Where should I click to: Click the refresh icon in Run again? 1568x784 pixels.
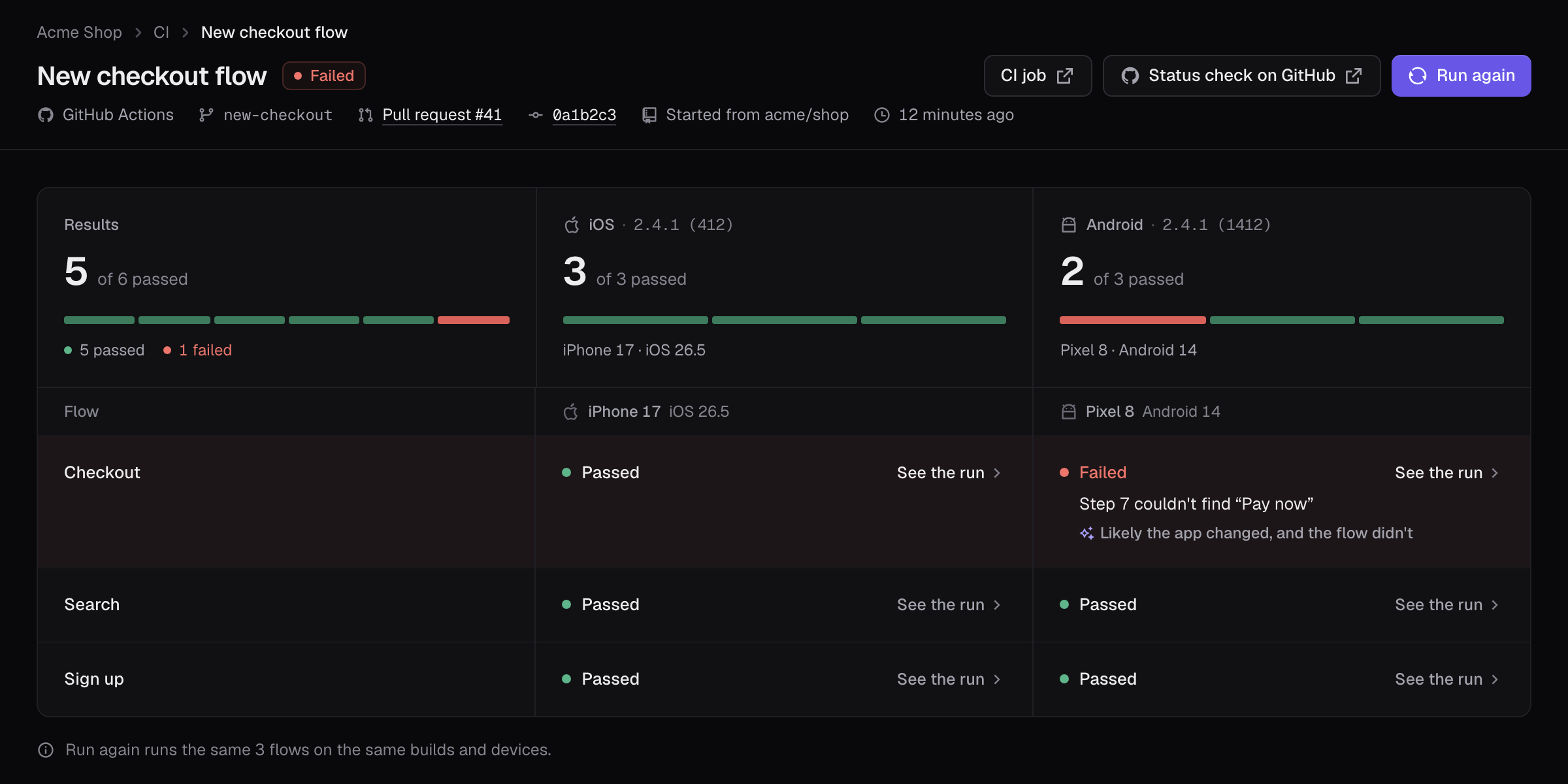coord(1417,76)
